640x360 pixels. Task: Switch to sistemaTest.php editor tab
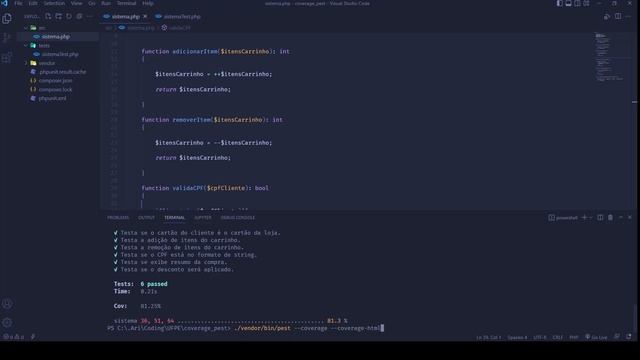(x=178, y=16)
